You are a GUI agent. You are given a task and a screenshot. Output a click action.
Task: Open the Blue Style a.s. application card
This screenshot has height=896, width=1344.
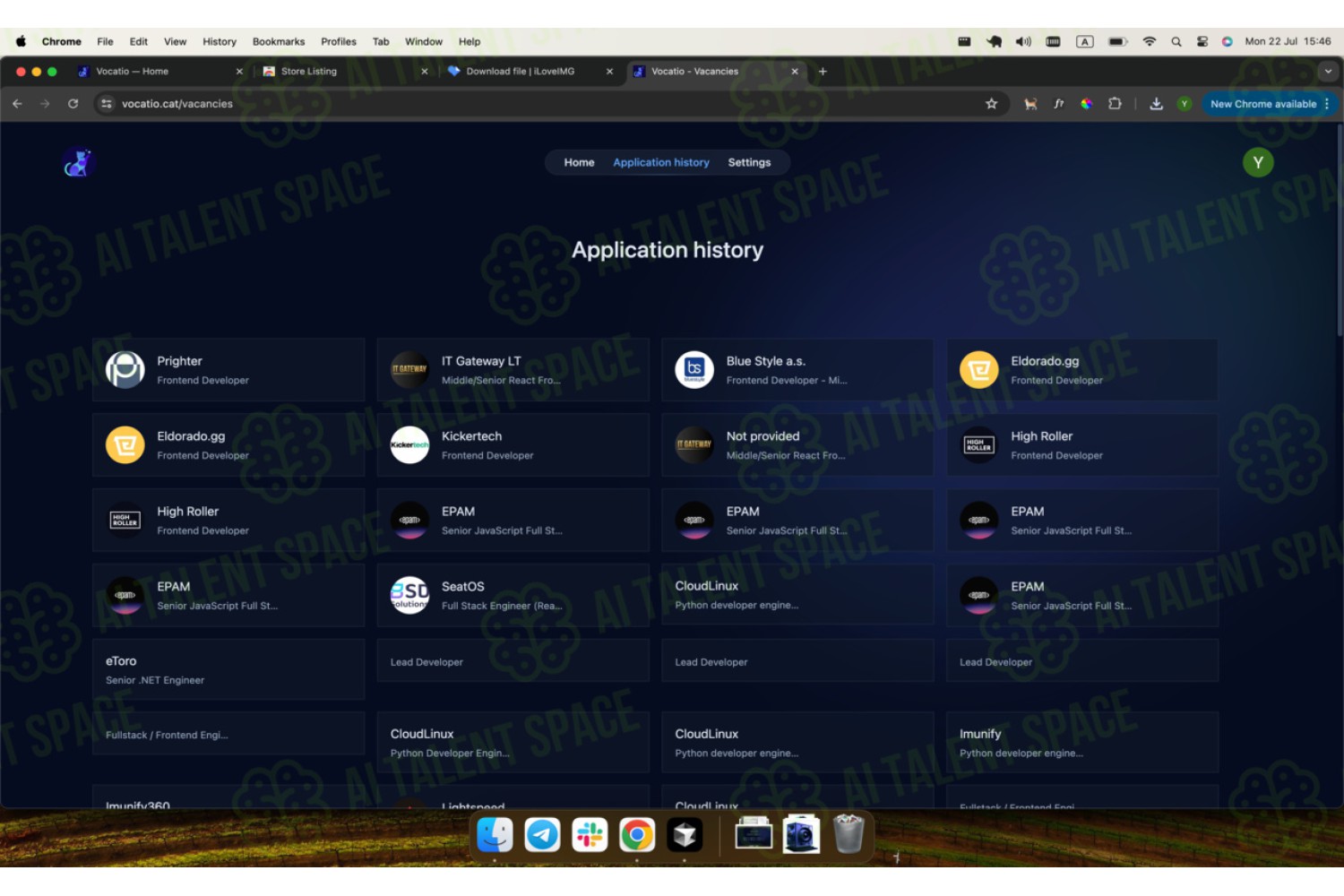pyautogui.click(x=797, y=369)
